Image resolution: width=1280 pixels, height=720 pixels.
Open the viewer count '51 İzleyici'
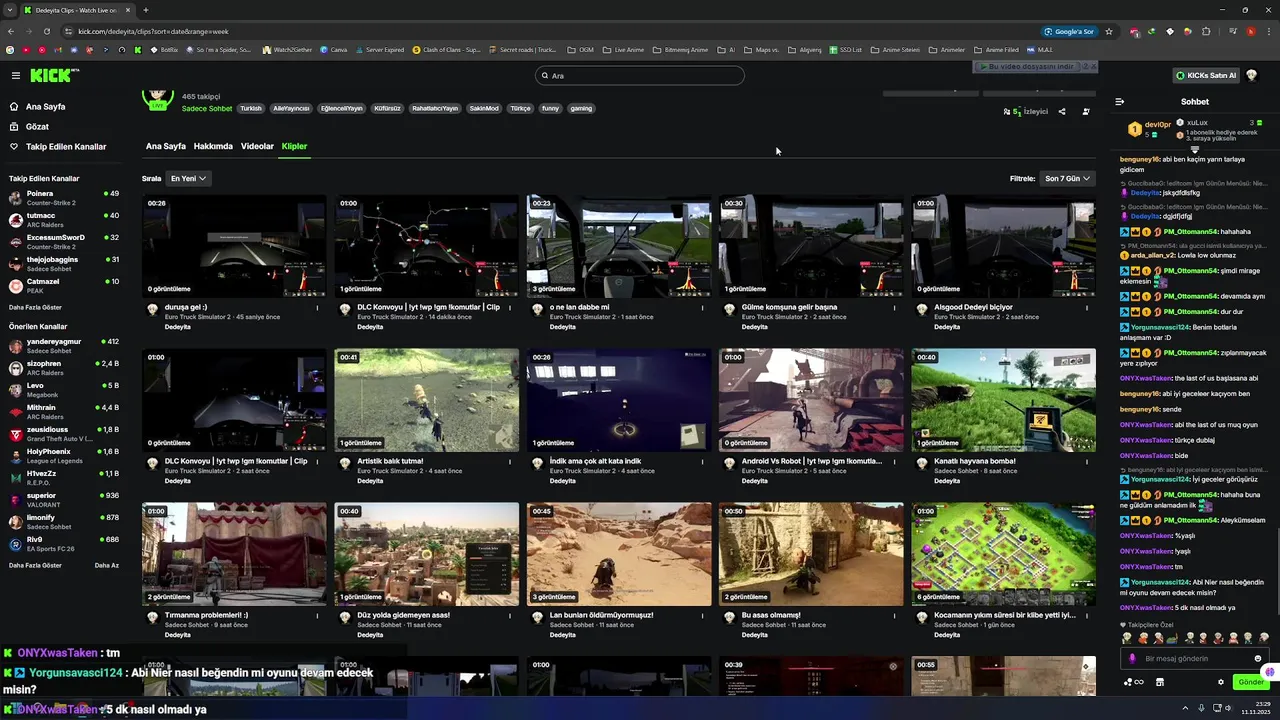1026,112
